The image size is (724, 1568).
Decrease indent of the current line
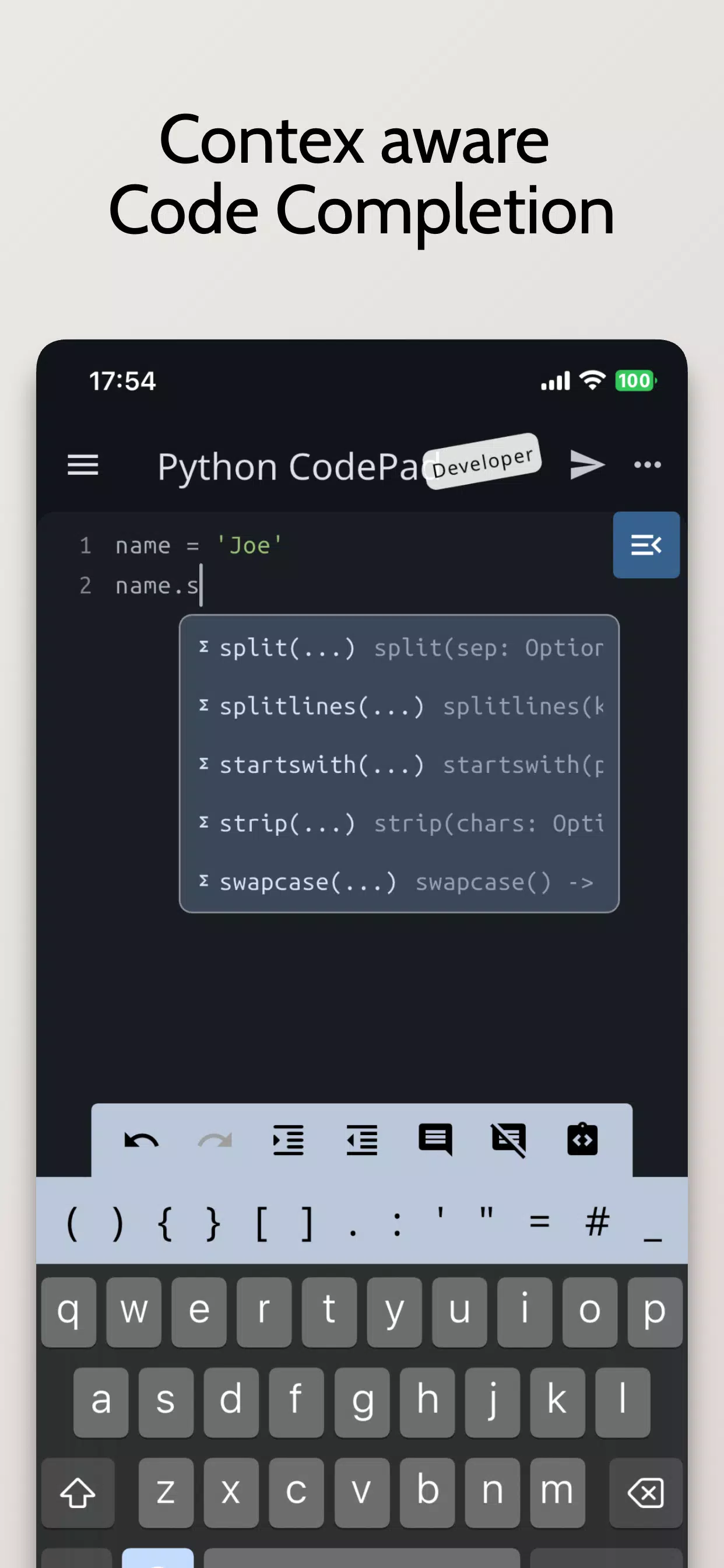pyautogui.click(x=362, y=1140)
